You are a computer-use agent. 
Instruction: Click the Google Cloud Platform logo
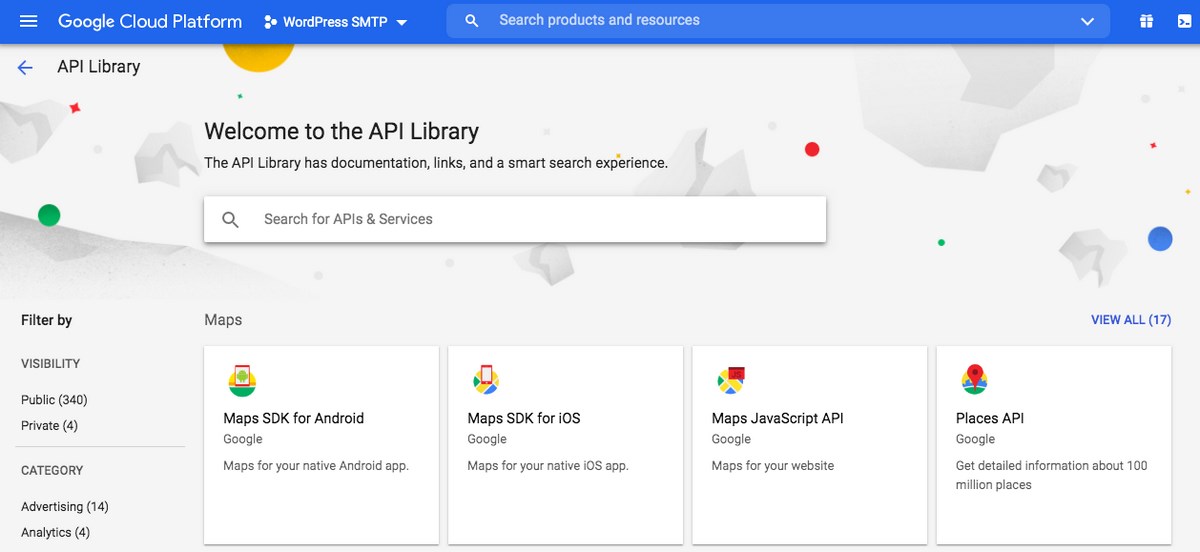pyautogui.click(x=150, y=21)
